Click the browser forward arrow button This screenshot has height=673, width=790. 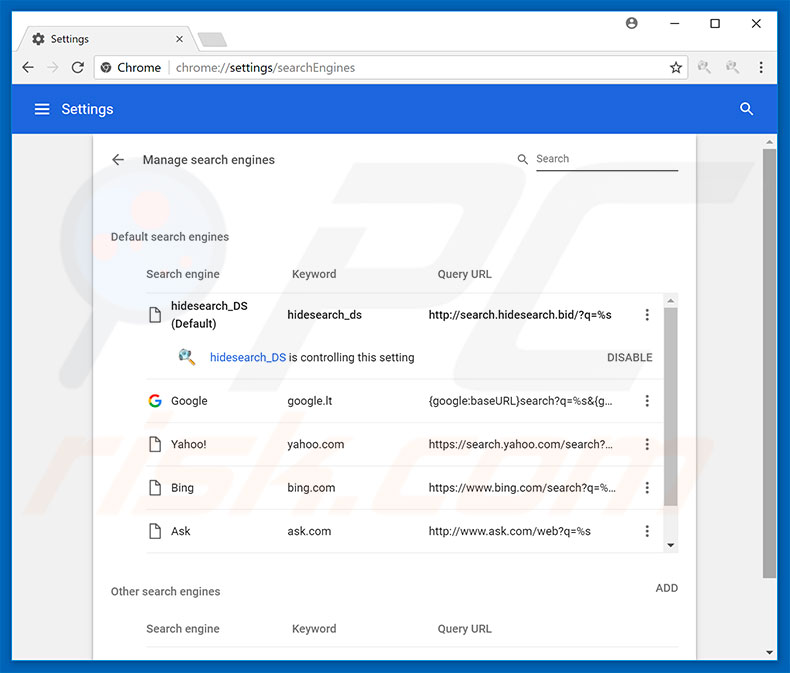(x=53, y=68)
